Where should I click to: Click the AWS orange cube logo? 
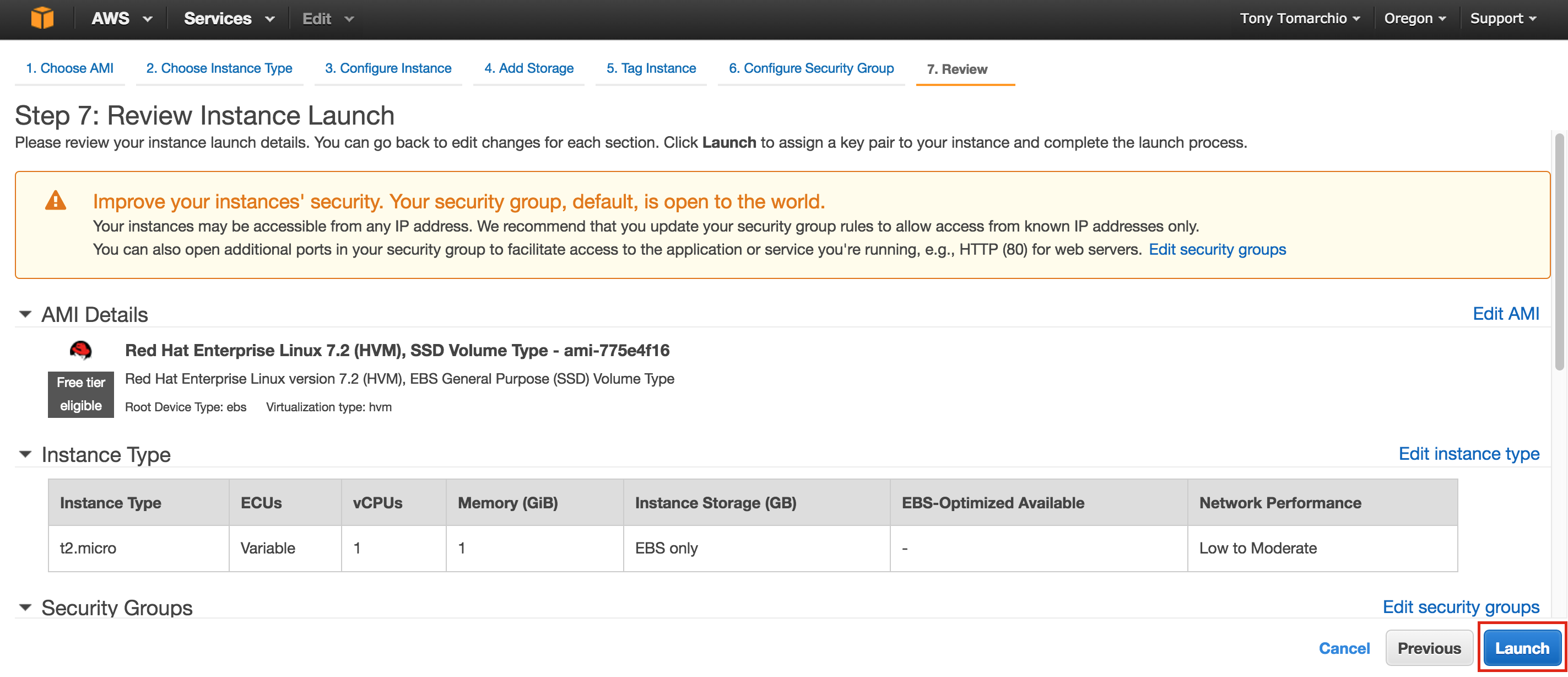click(42, 18)
